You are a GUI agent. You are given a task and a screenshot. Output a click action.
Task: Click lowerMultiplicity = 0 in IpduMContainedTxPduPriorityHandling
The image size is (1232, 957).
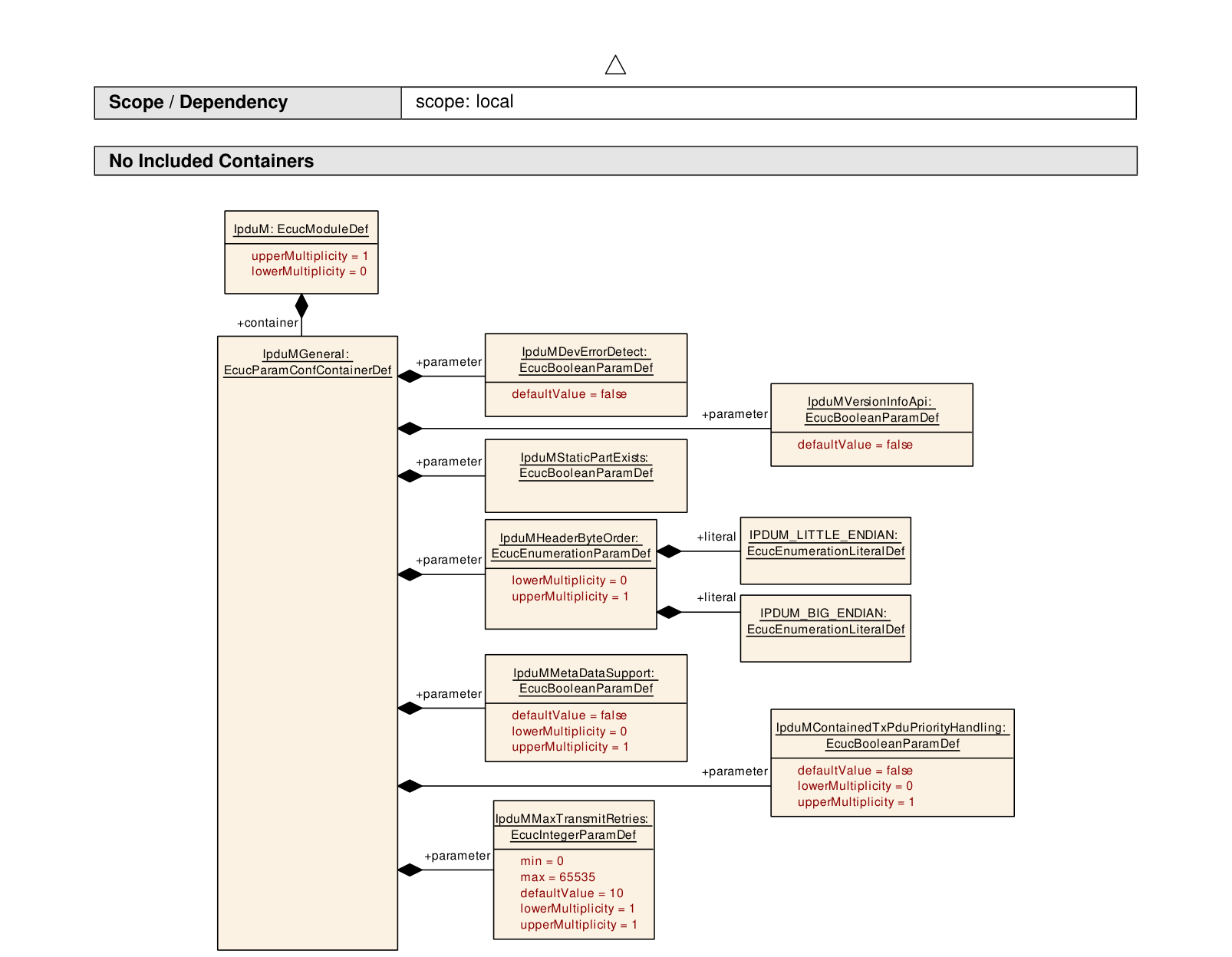[x=855, y=786]
